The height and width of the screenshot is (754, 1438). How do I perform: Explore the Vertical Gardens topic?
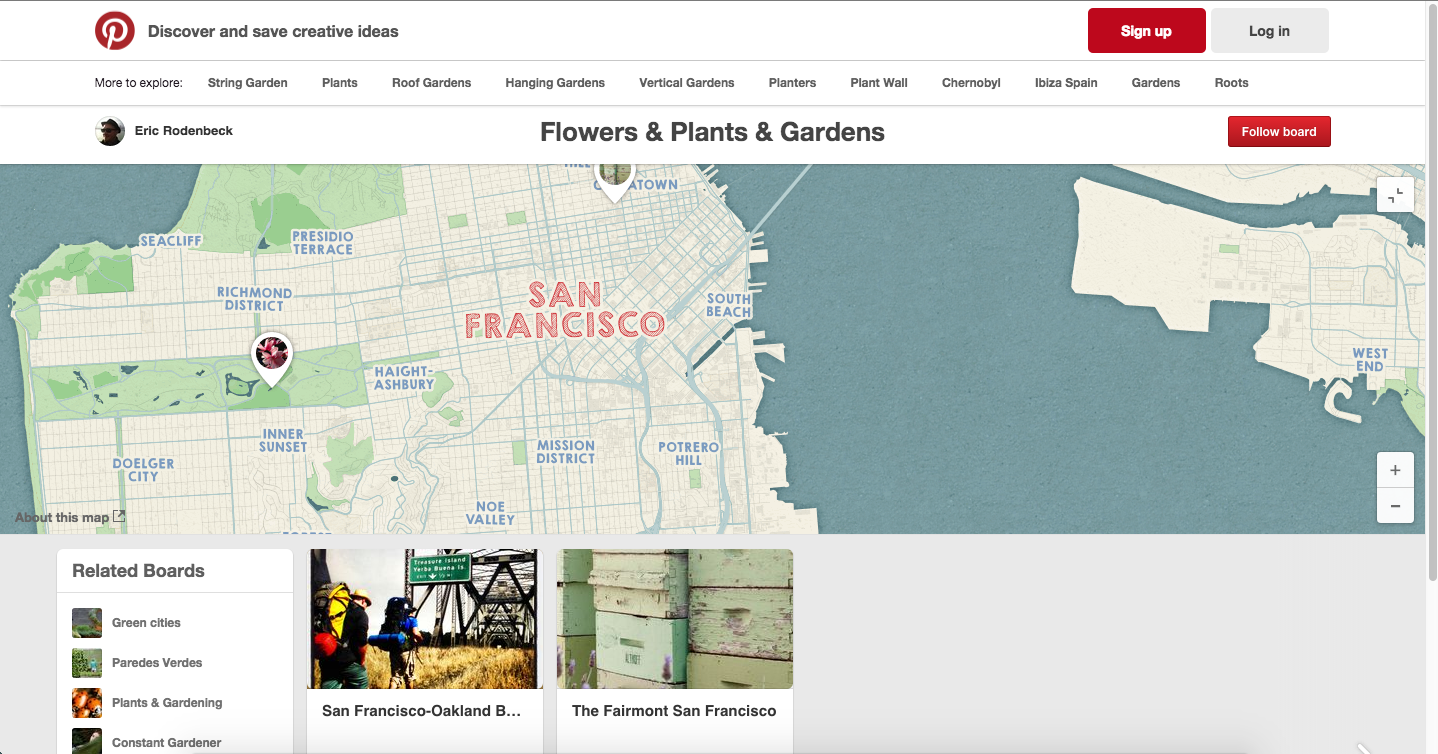(686, 83)
